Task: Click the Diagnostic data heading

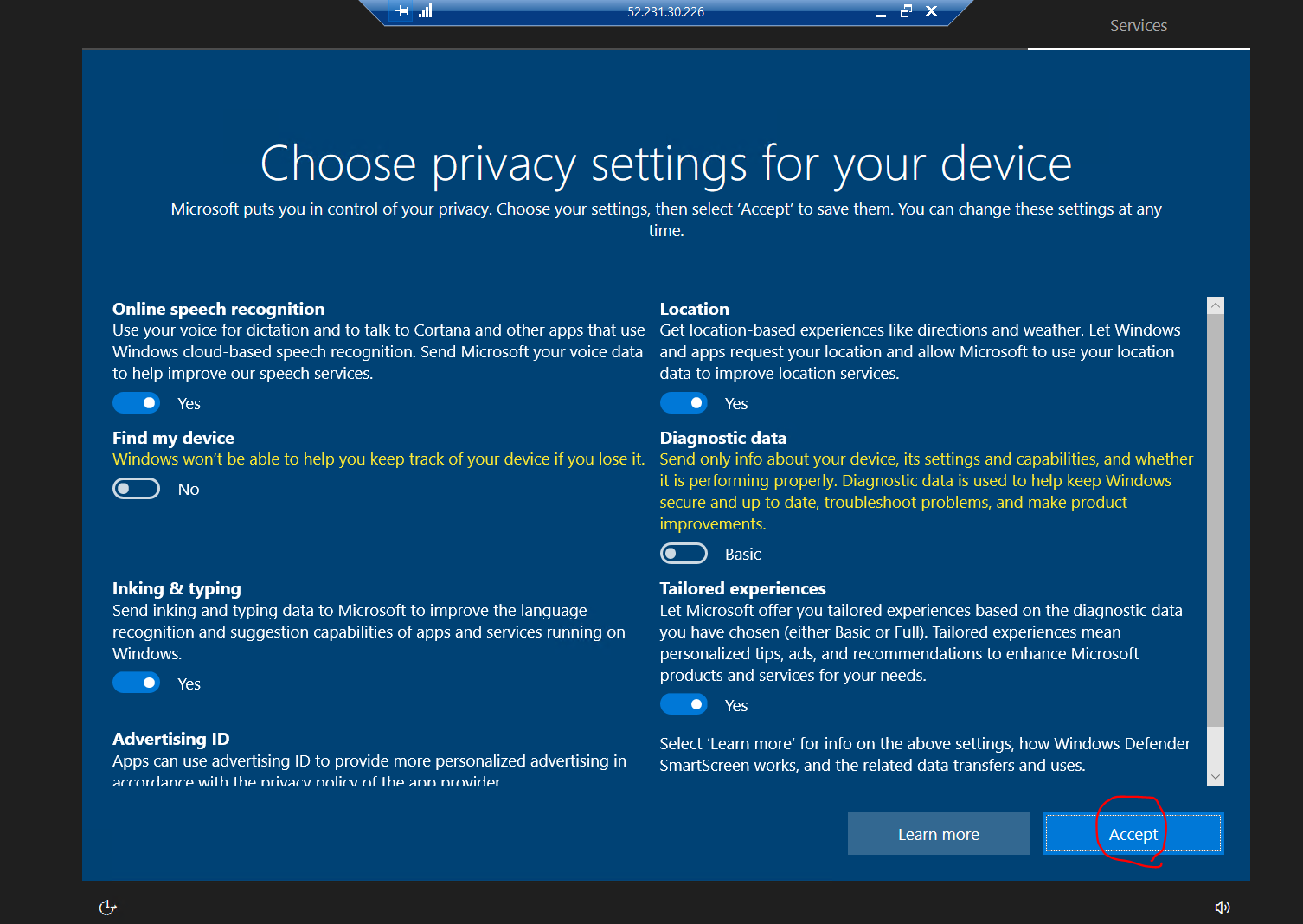Action: tap(723, 438)
